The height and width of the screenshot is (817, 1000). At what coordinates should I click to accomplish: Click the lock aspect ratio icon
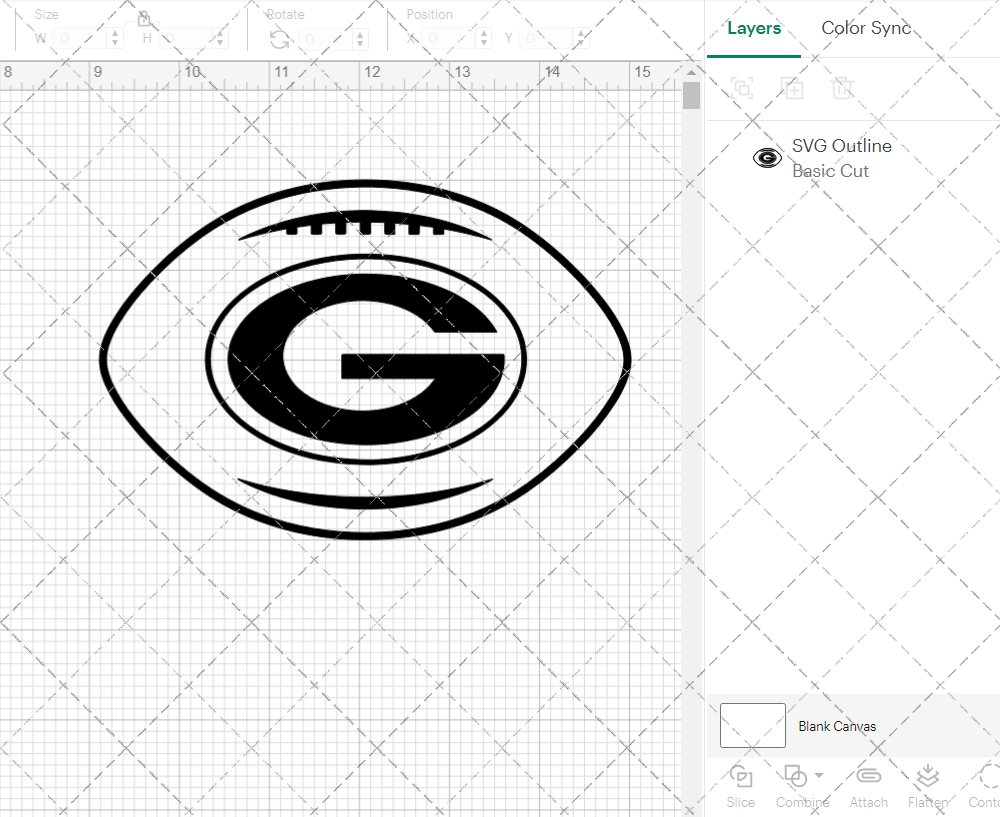coord(143,18)
